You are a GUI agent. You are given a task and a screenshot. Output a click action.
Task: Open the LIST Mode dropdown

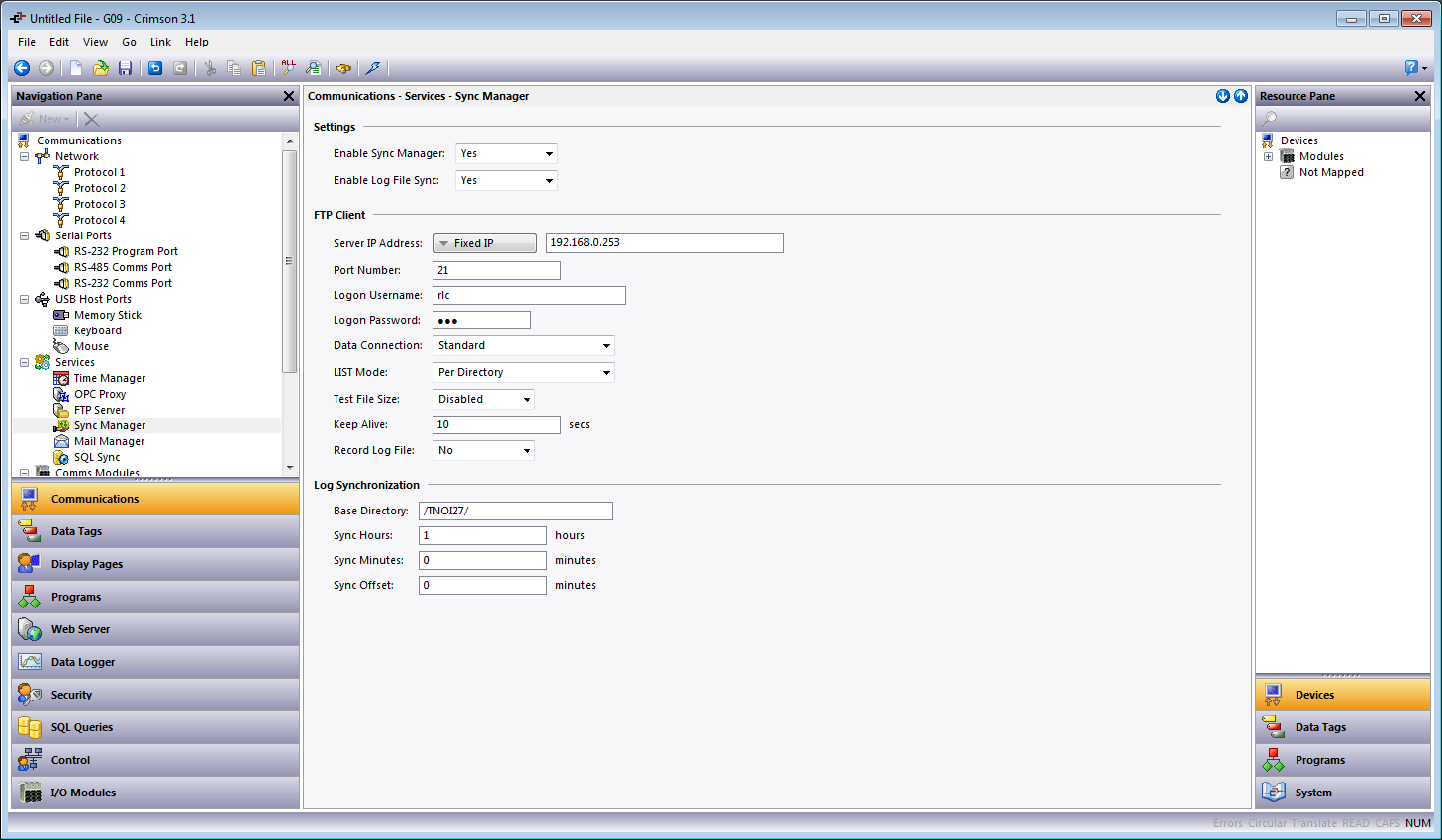(524, 372)
